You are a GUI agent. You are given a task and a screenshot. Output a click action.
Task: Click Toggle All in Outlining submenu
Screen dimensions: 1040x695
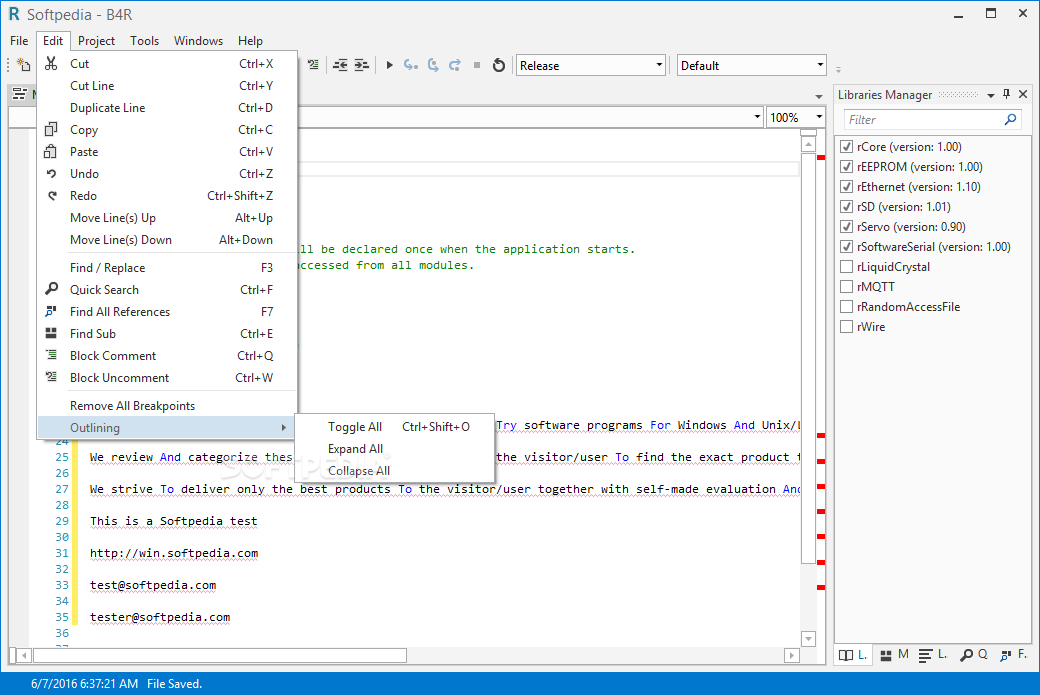point(395,427)
